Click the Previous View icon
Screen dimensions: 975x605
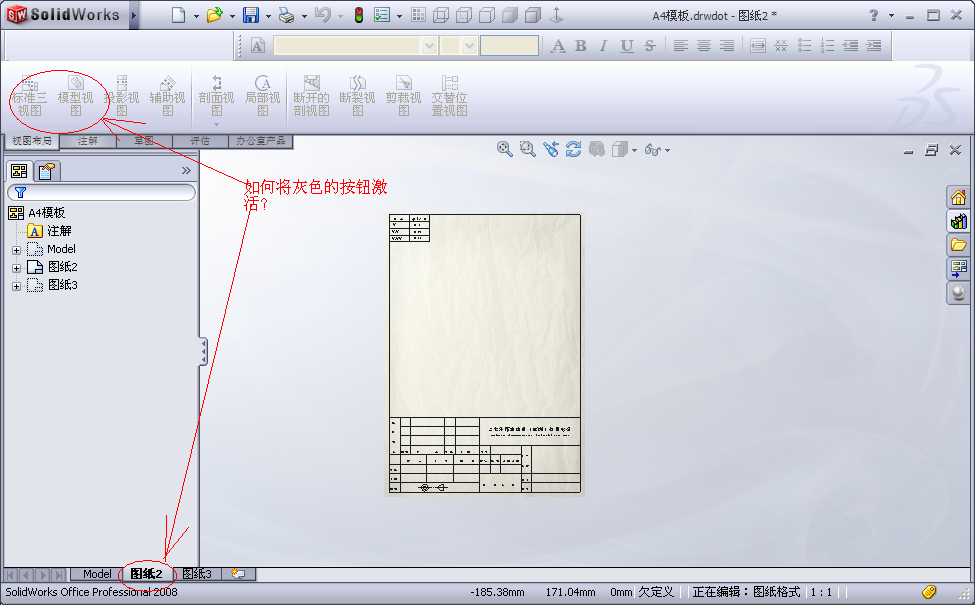pyautogui.click(x=551, y=149)
